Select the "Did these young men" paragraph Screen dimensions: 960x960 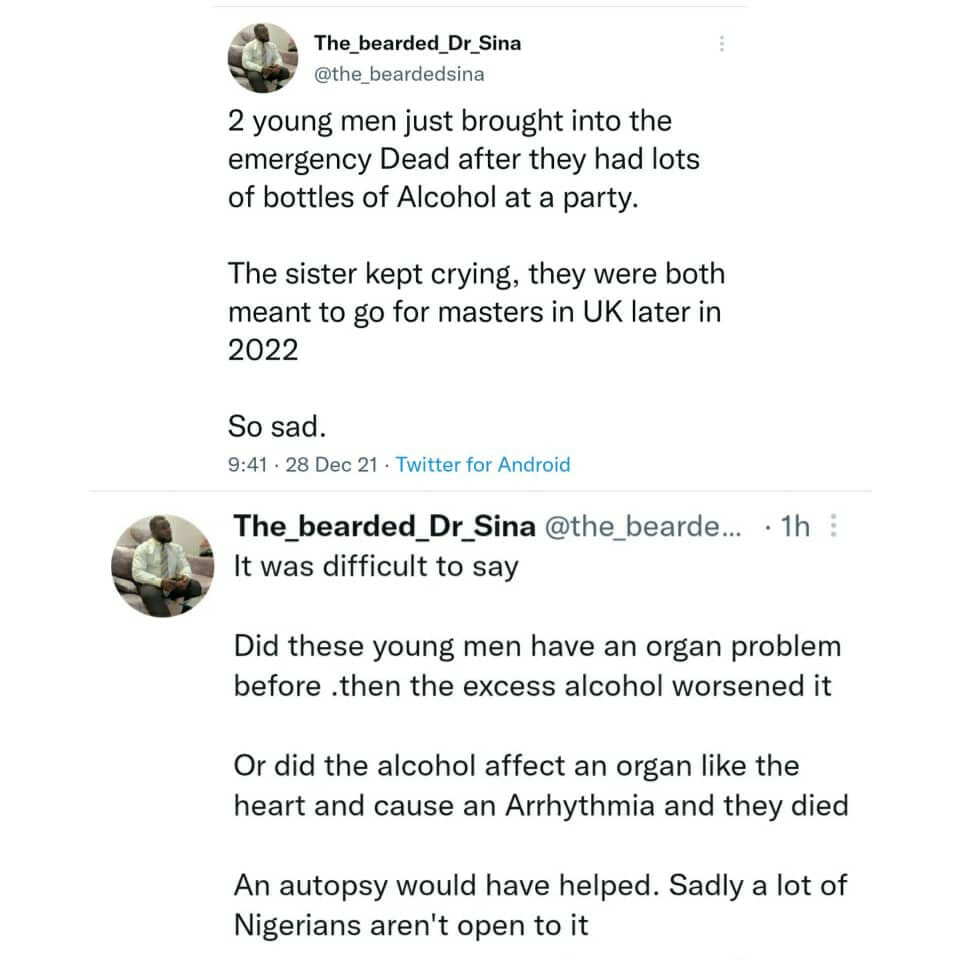537,666
